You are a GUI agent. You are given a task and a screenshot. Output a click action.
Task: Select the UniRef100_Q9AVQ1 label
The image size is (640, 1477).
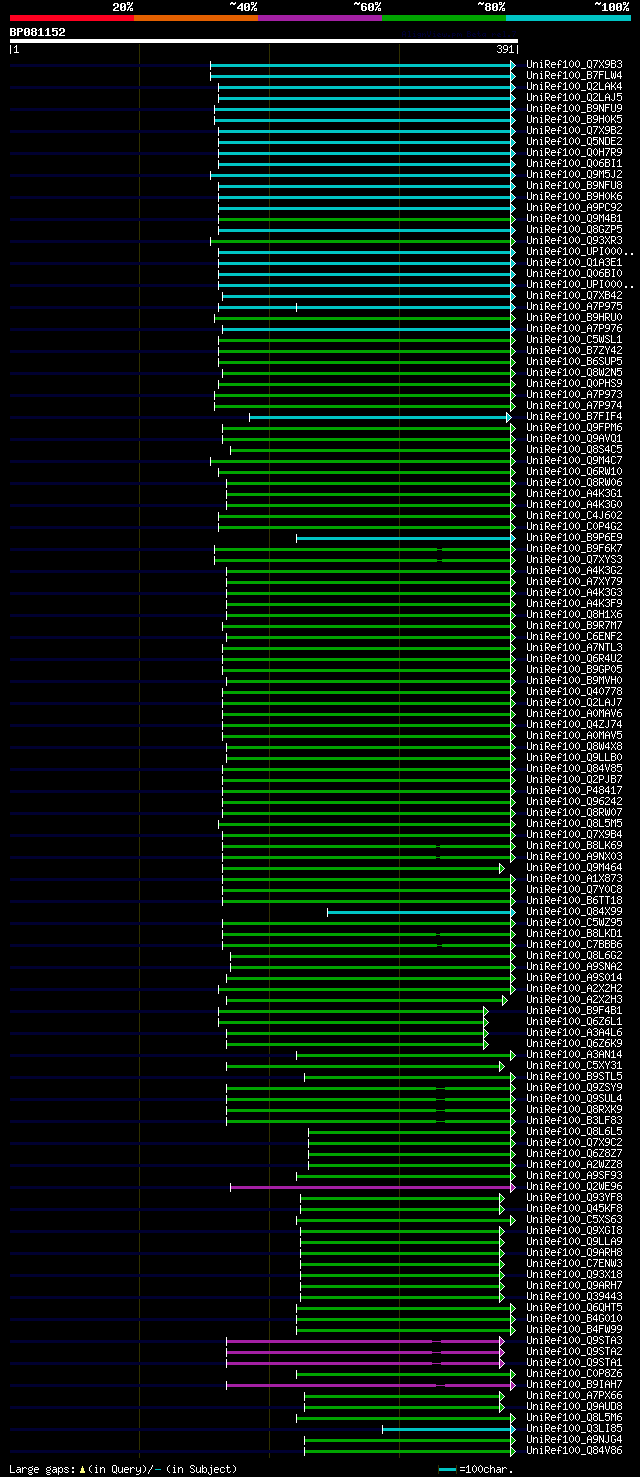point(574,438)
